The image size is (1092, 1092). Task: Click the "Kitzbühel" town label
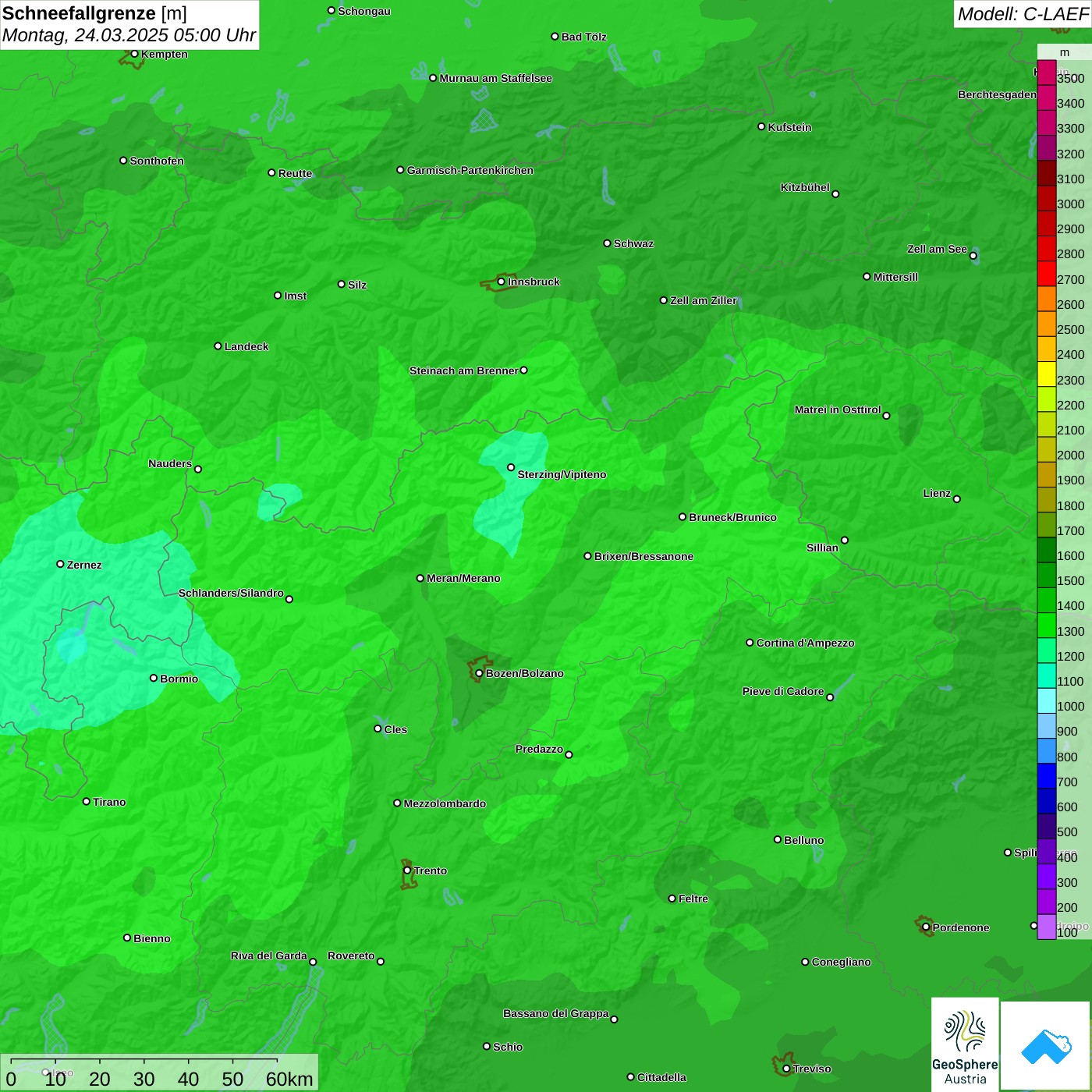point(805,187)
